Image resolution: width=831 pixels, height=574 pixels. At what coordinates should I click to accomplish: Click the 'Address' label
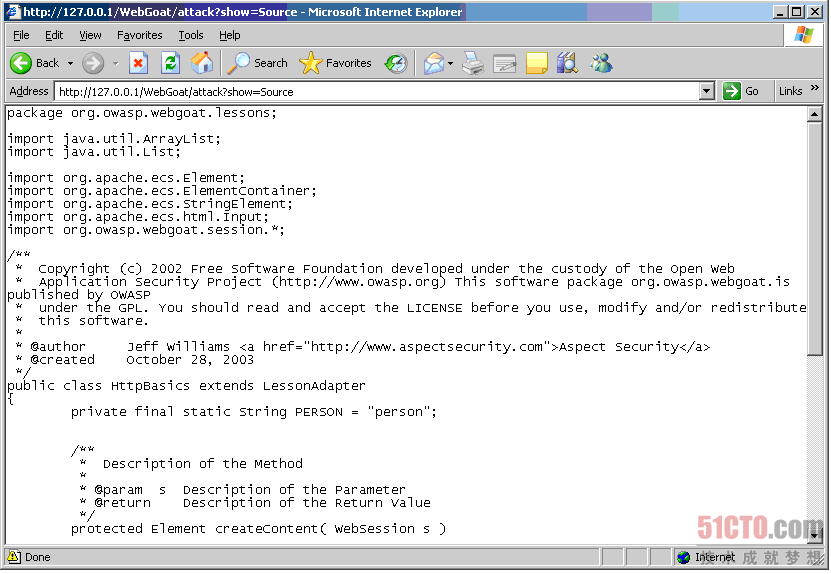tap(29, 91)
